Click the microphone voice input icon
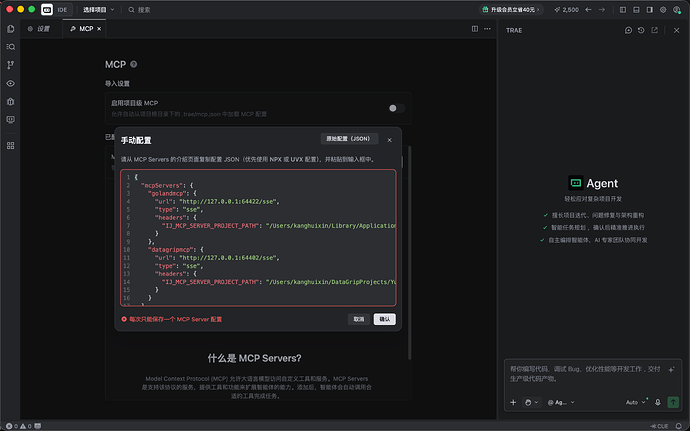The height and width of the screenshot is (431, 690). tap(658, 402)
